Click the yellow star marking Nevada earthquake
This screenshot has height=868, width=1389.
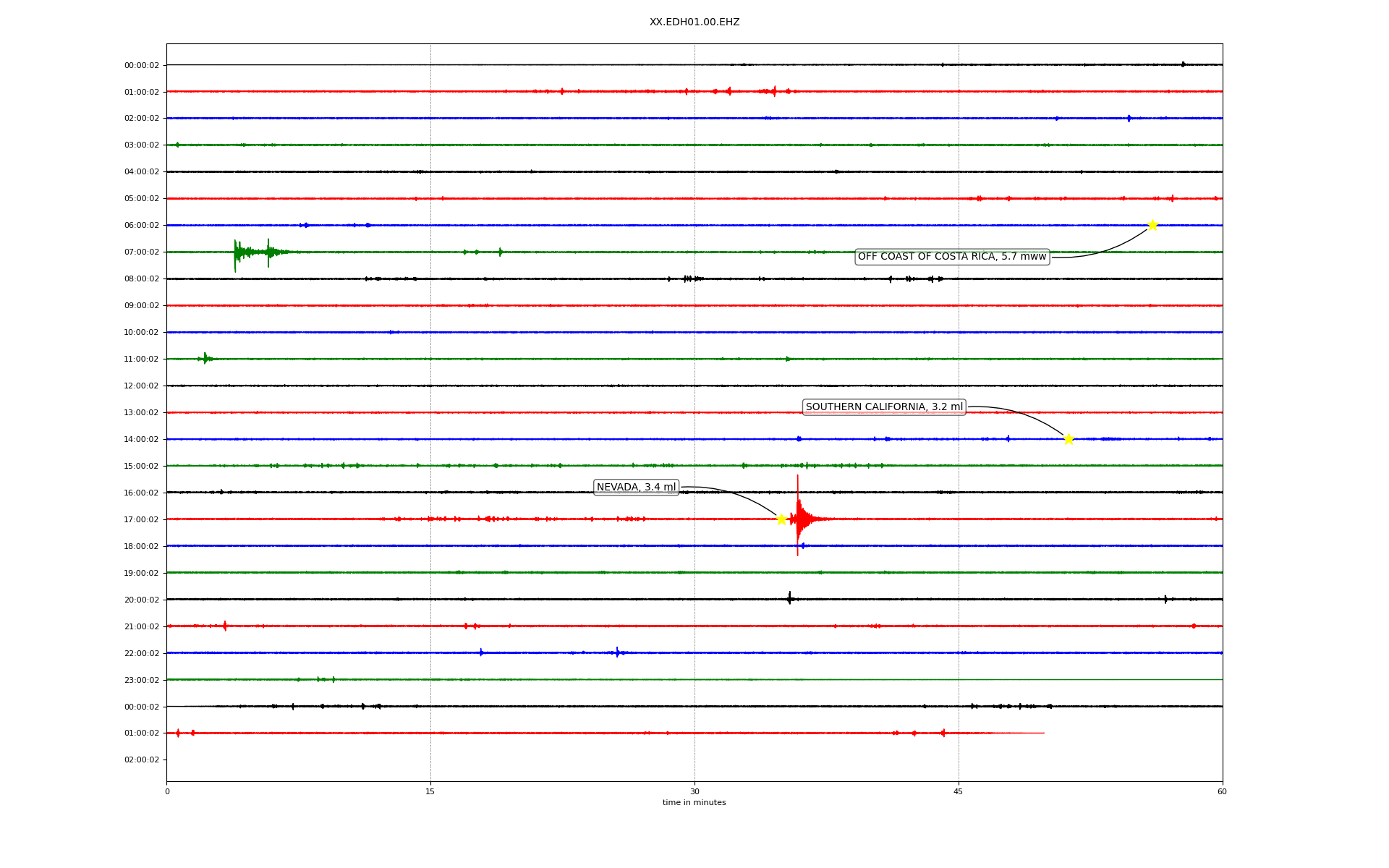point(781,519)
